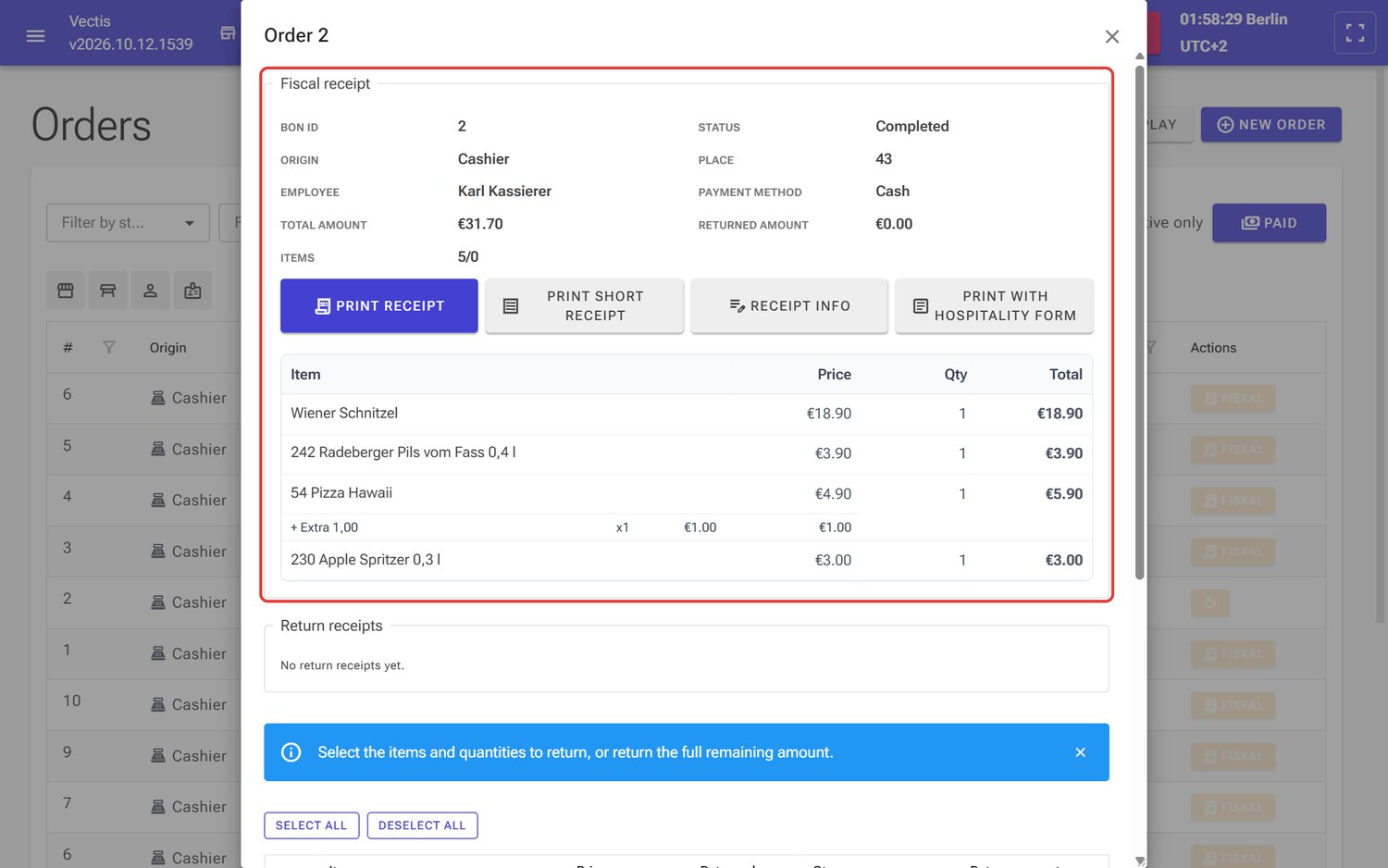
Task: Click Select All button
Action: [x=311, y=825]
